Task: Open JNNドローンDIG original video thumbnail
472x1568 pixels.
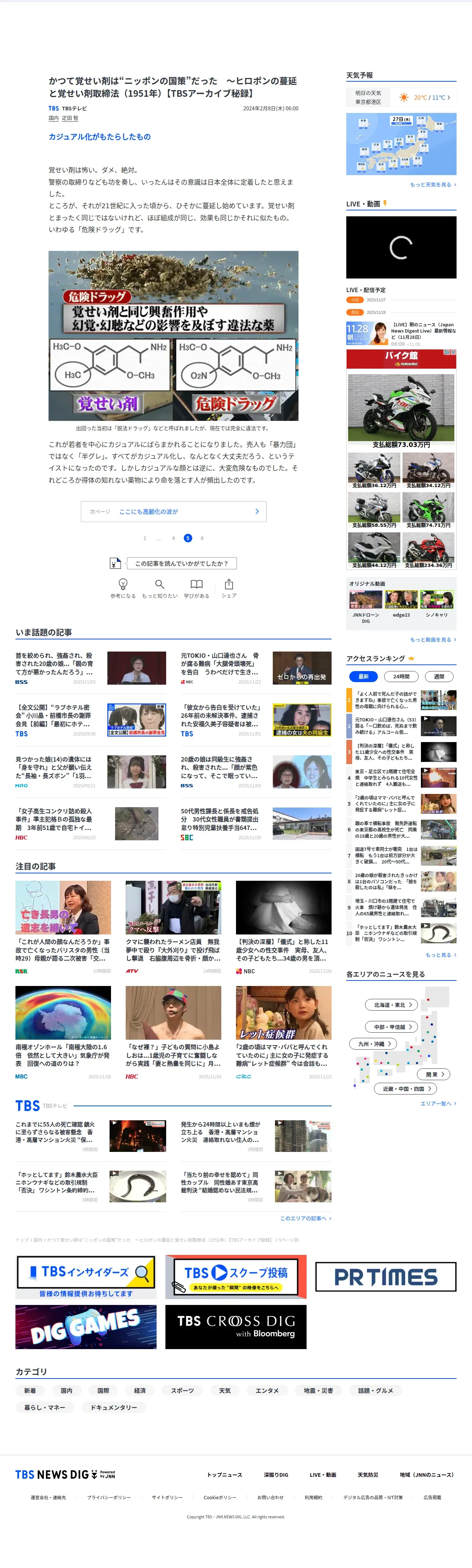Action: click(x=366, y=600)
